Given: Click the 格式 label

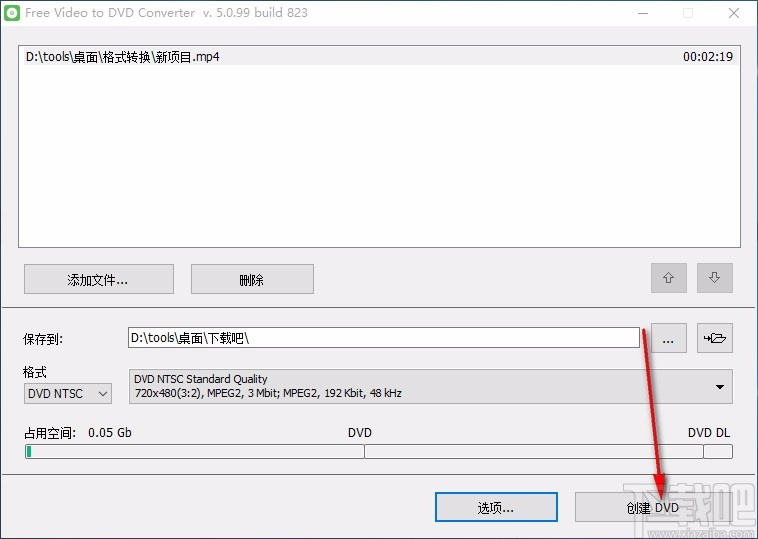Looking at the screenshot, I should click(35, 372).
